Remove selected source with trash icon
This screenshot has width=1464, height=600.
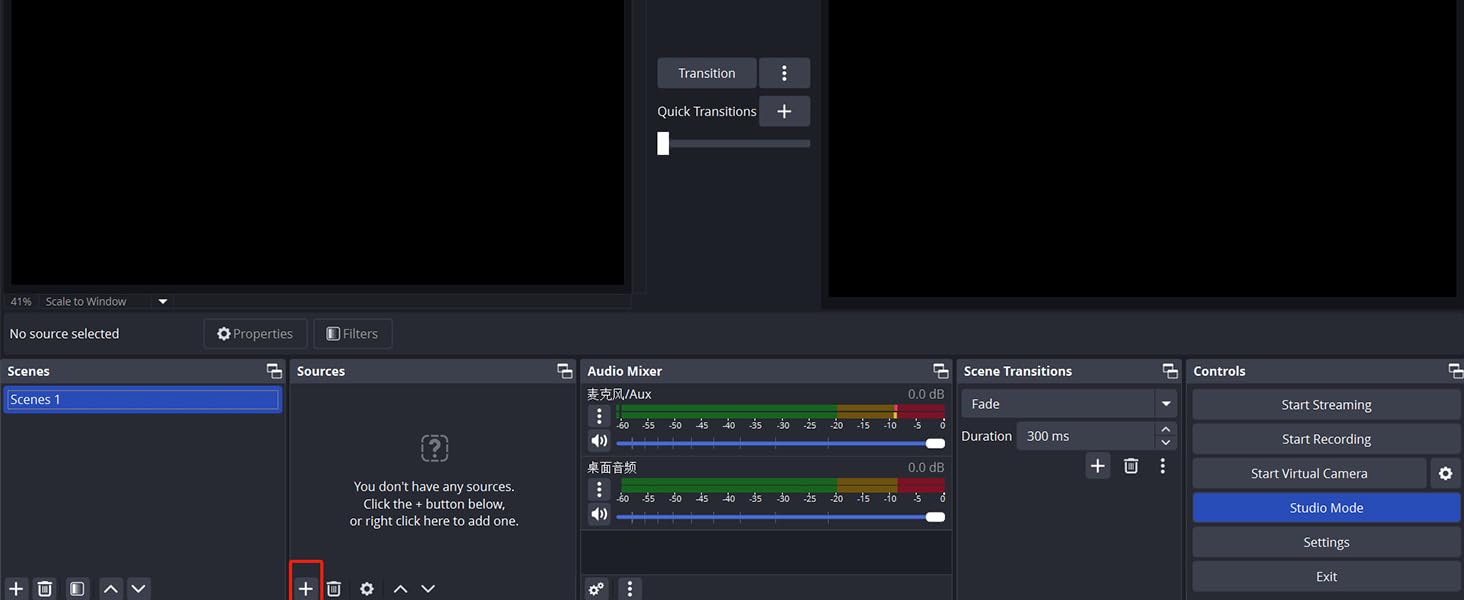click(x=334, y=589)
